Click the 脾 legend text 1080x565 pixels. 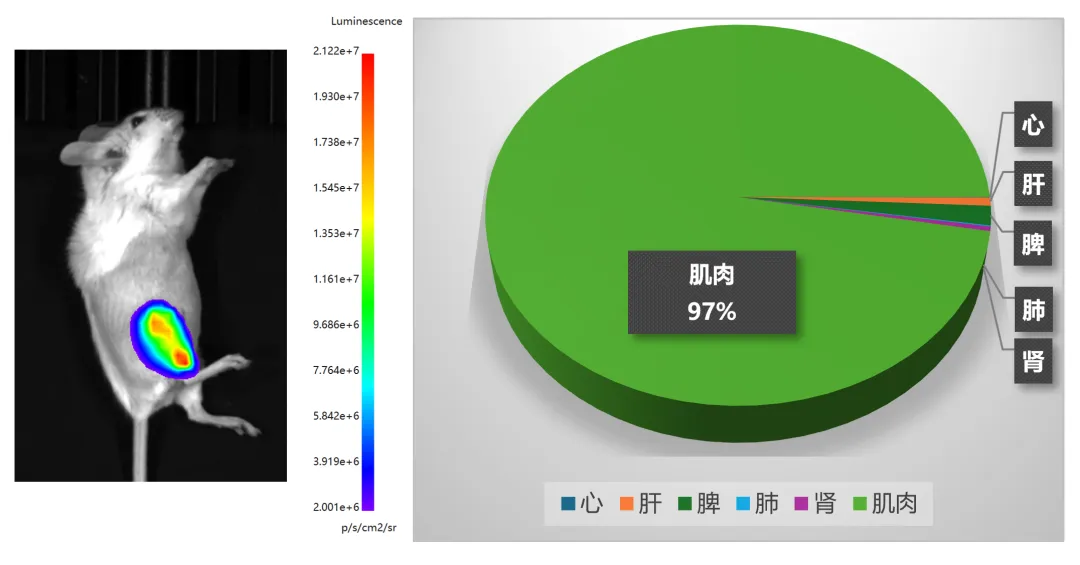(709, 504)
